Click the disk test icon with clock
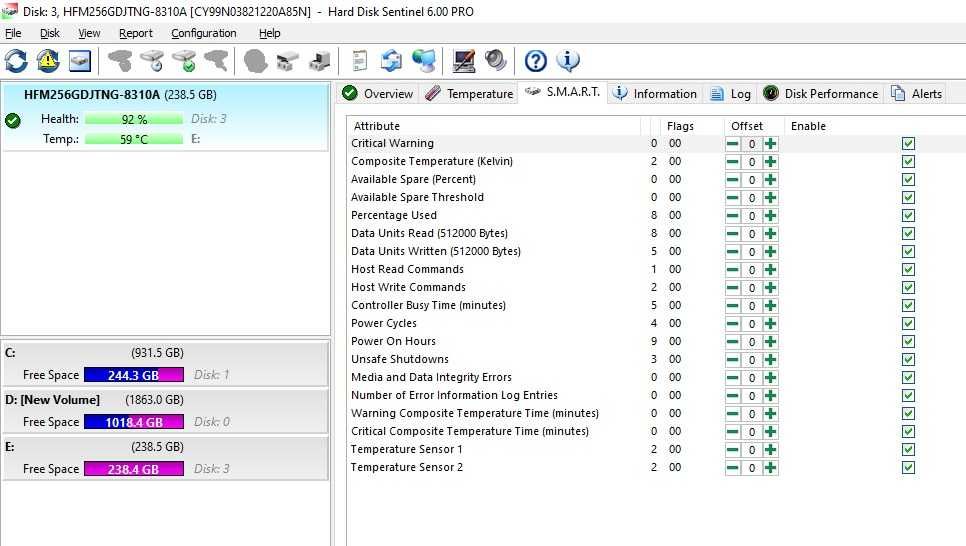This screenshot has height=546, width=966. (x=152, y=61)
